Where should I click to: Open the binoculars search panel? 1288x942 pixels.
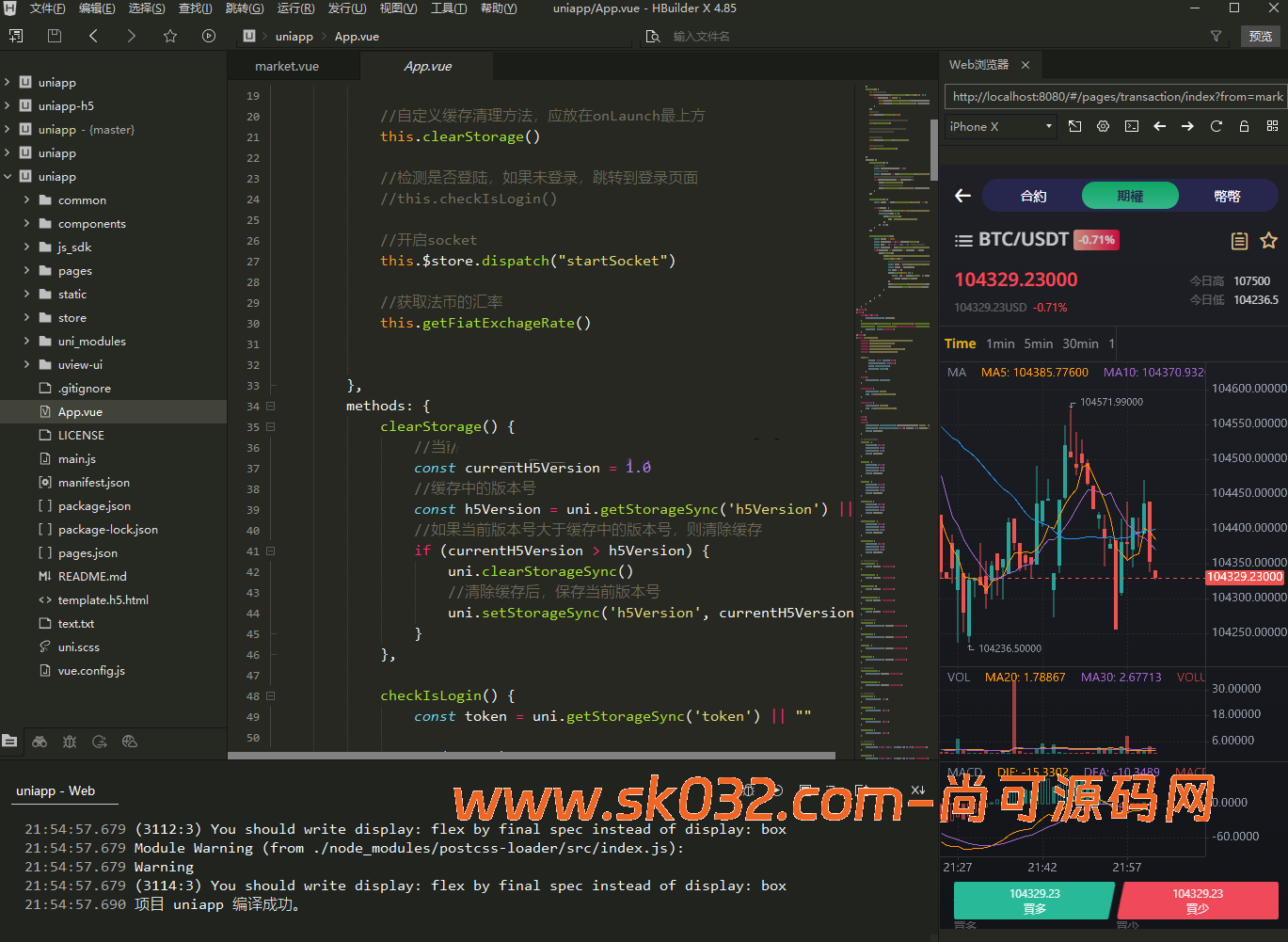pos(40,742)
